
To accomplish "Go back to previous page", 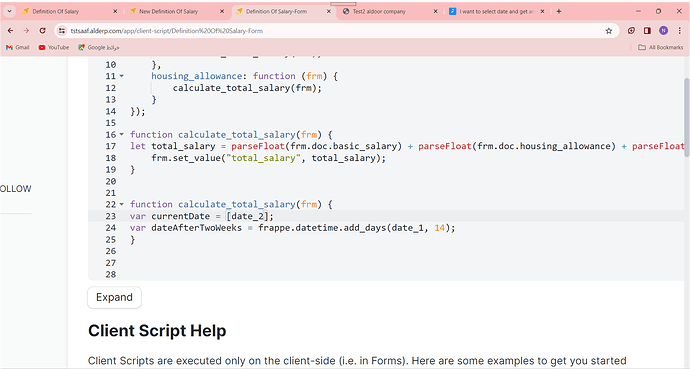I will (11, 31).
